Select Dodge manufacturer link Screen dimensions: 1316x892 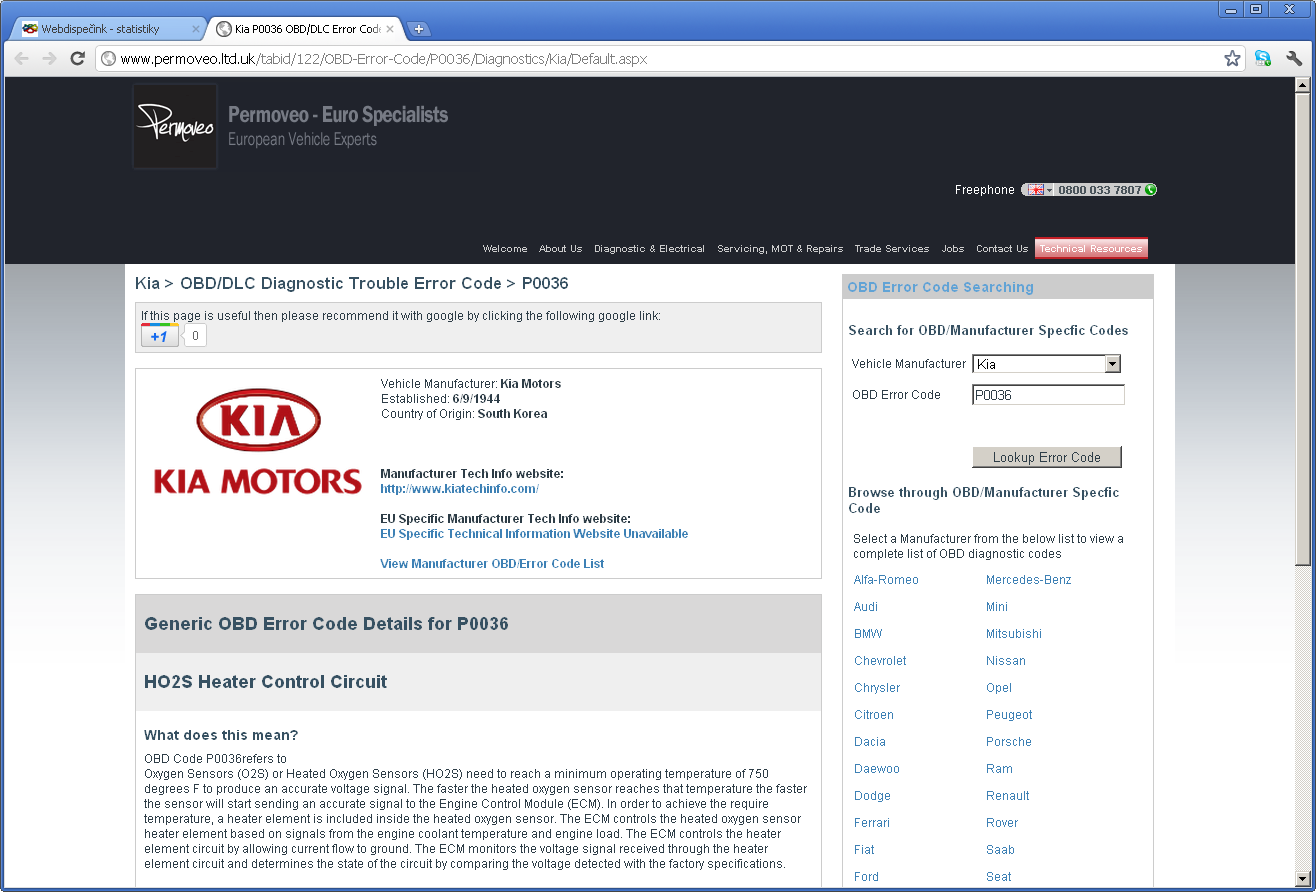872,796
